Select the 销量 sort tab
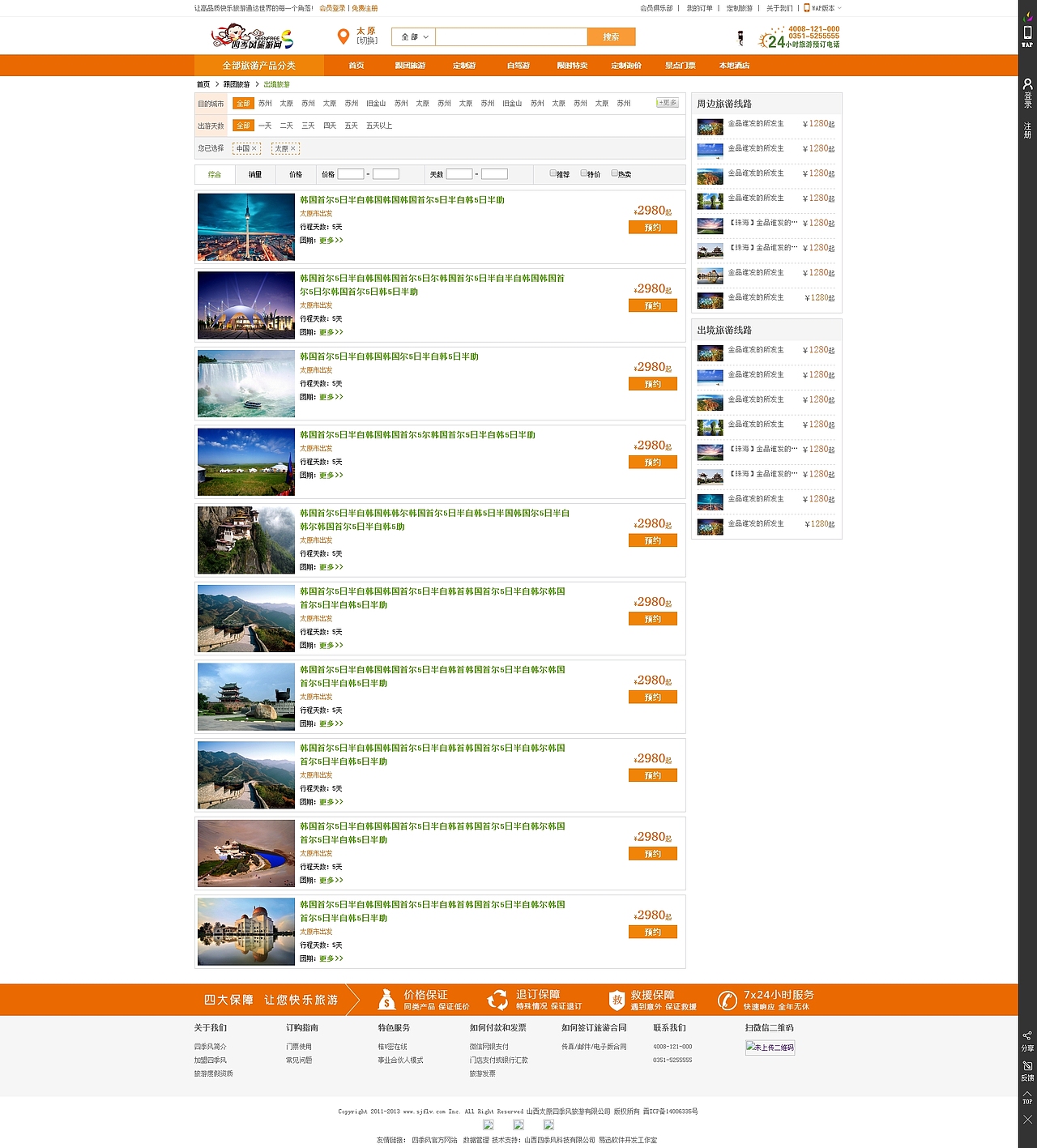This screenshot has height=1148, width=1037. pyautogui.click(x=255, y=174)
